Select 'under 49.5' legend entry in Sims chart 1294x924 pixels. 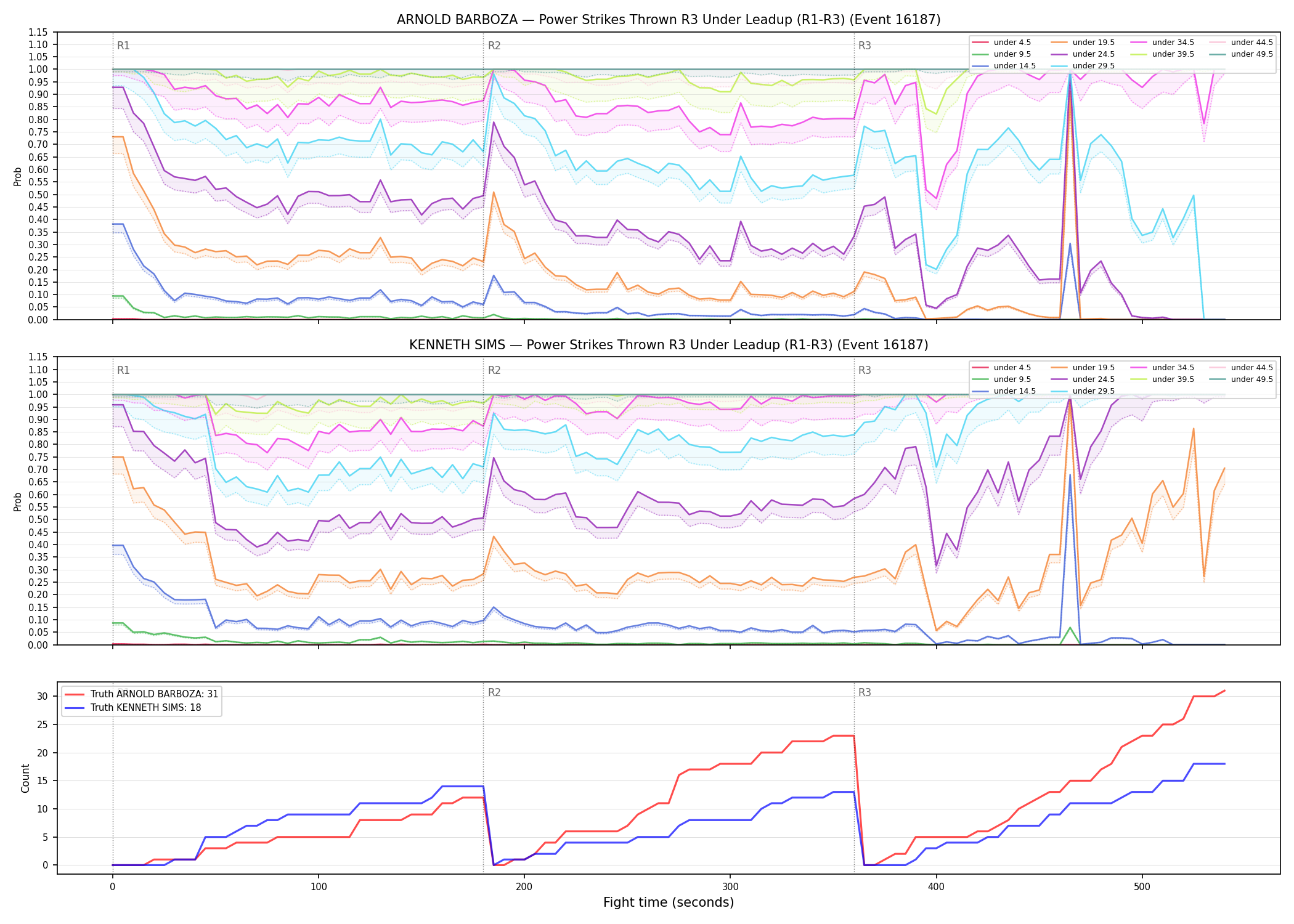(x=1241, y=379)
